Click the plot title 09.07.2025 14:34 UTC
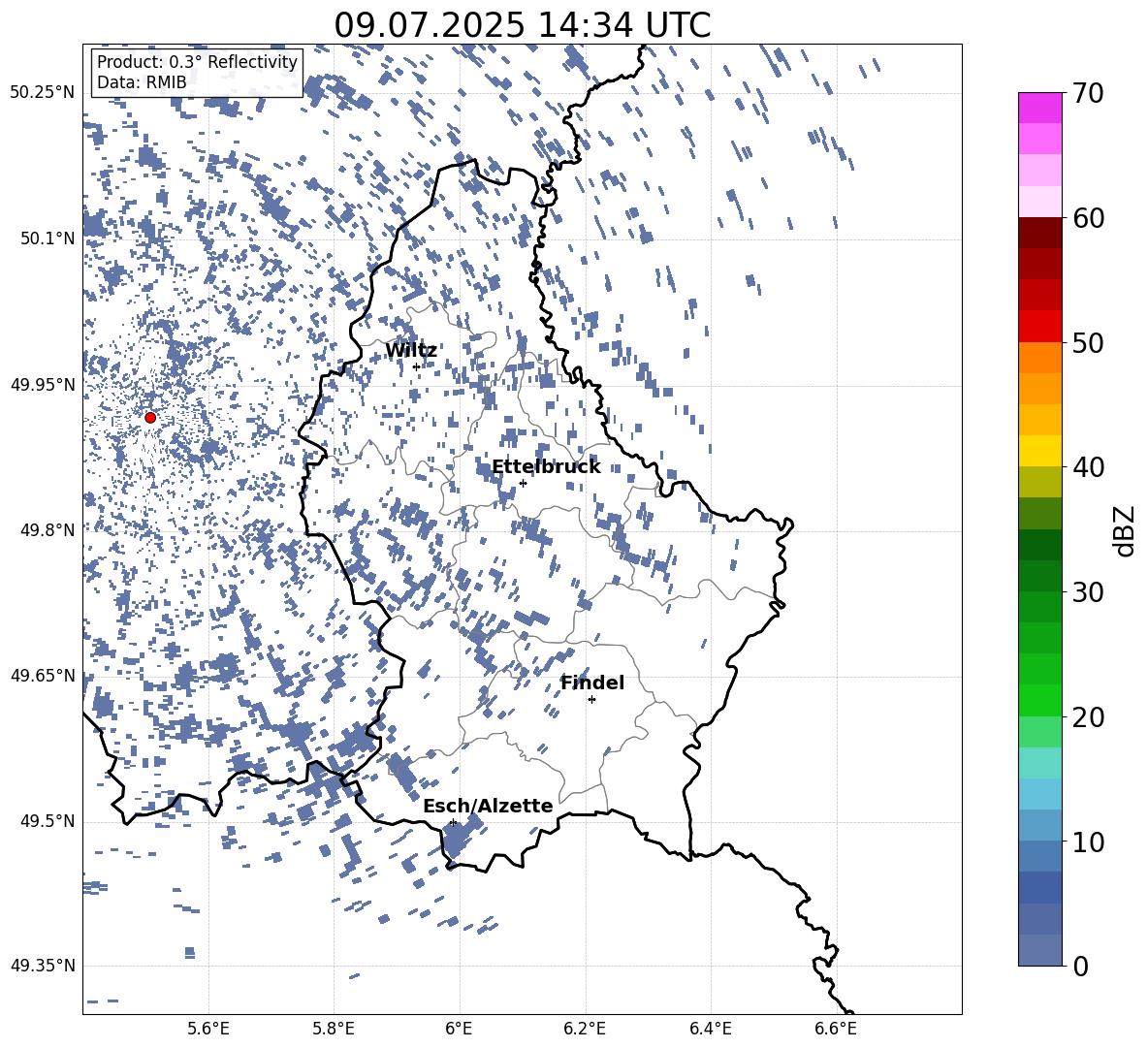The image size is (1148, 1048). (523, 25)
